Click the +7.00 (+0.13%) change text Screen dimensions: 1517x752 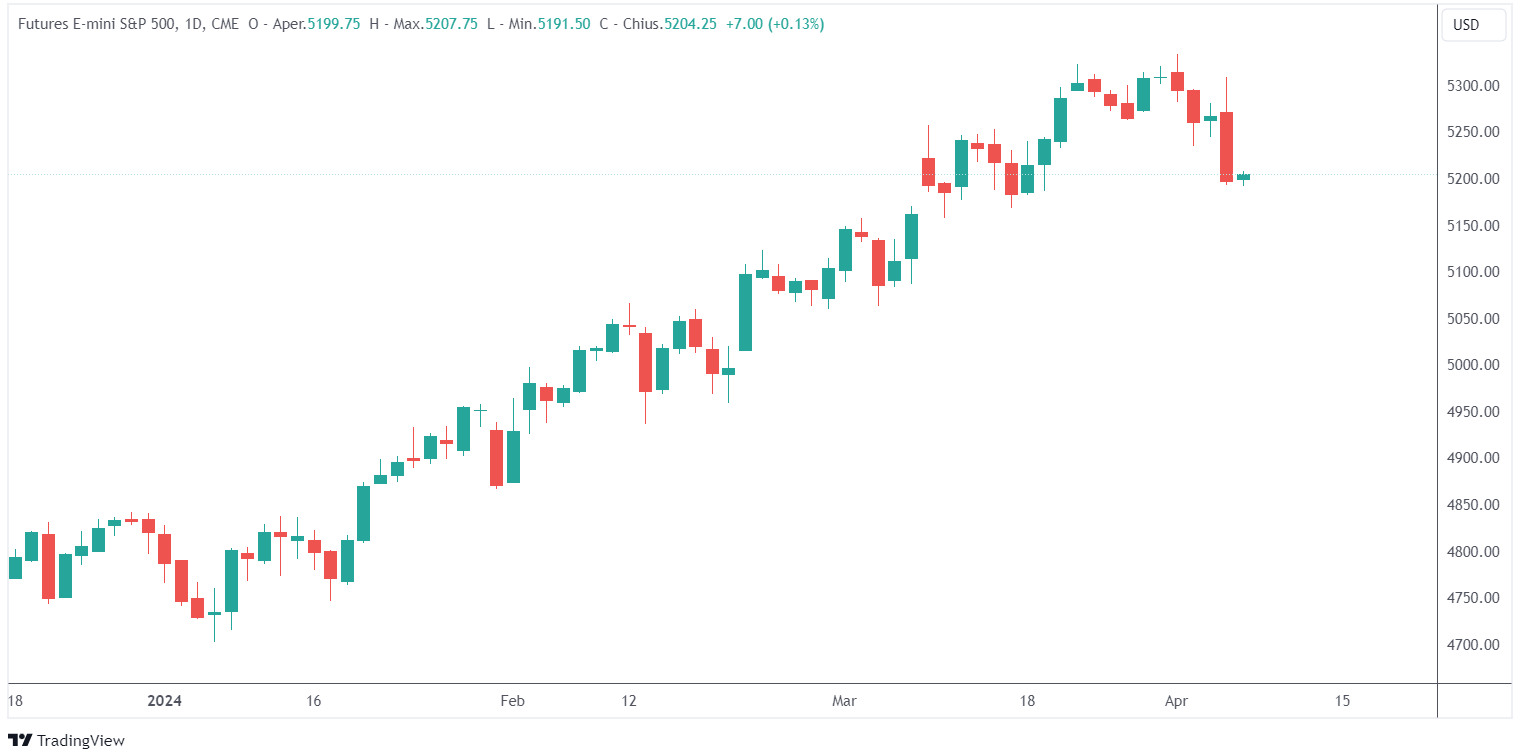pyautogui.click(x=776, y=25)
